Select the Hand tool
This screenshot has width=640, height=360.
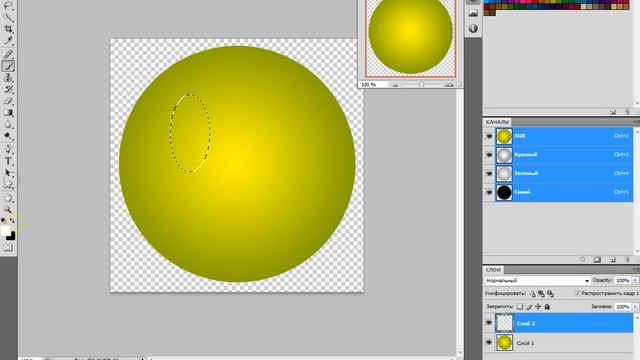(x=8, y=198)
